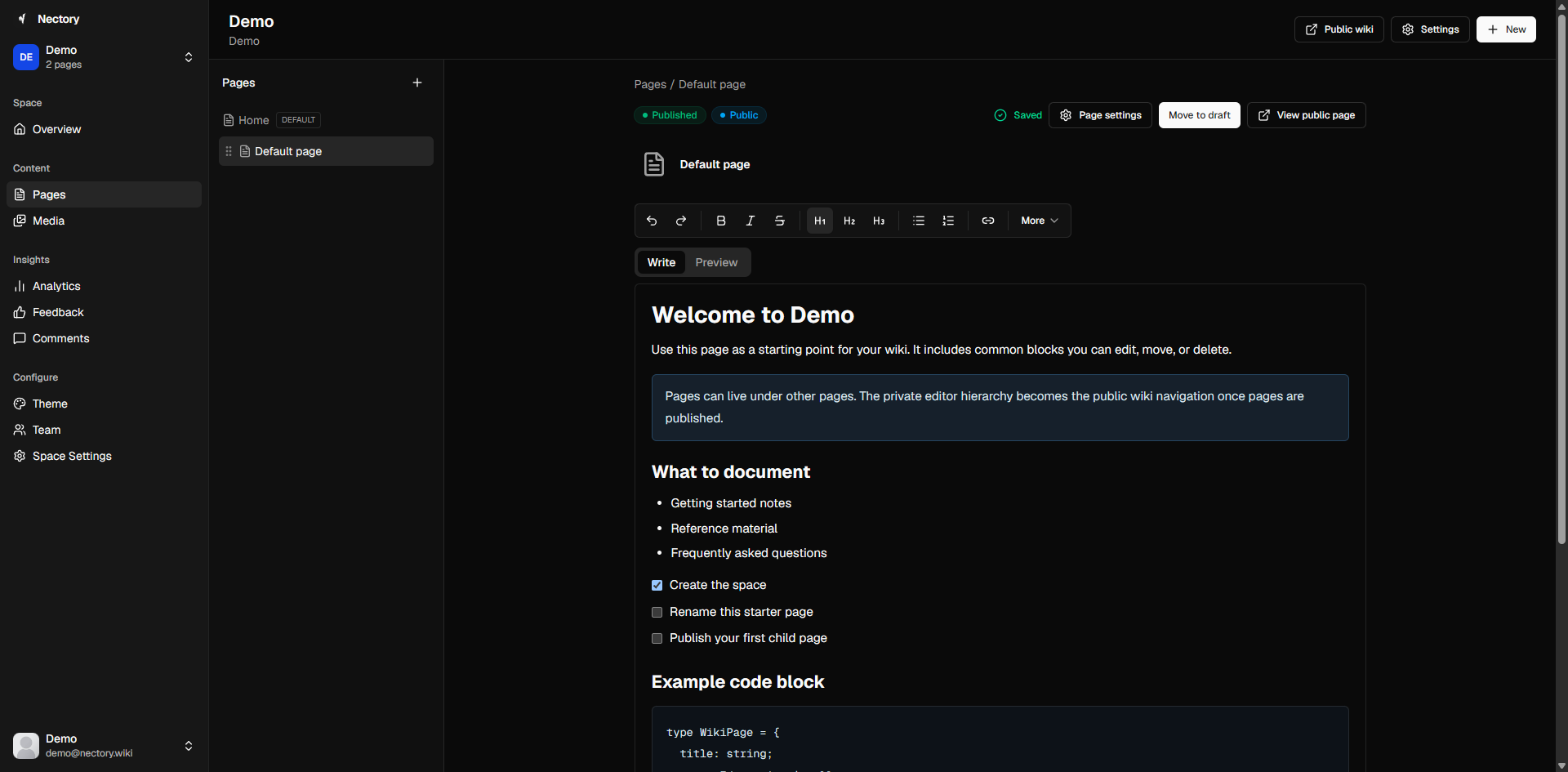Image resolution: width=1568 pixels, height=772 pixels.
Task: Click the New button
Action: 1506,29
